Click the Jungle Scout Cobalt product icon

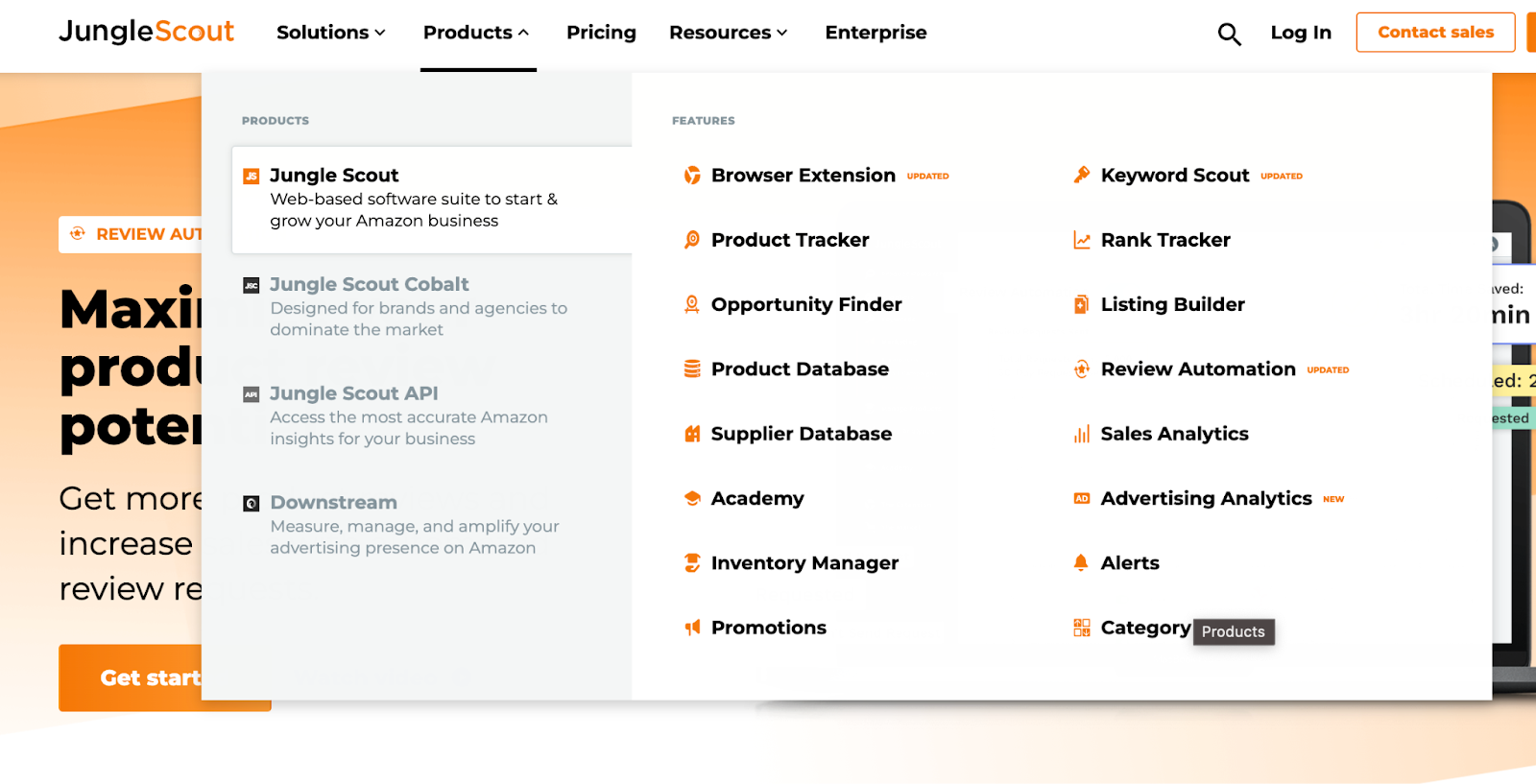252,285
